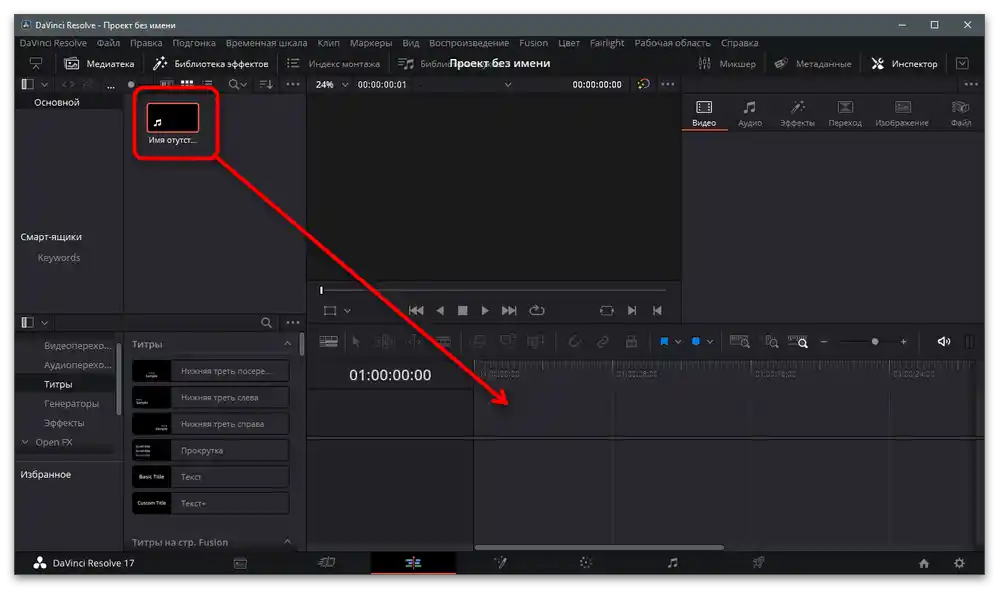Toggle the Библиотека эффектов panel
Screen dimensions: 999x589
211,64
